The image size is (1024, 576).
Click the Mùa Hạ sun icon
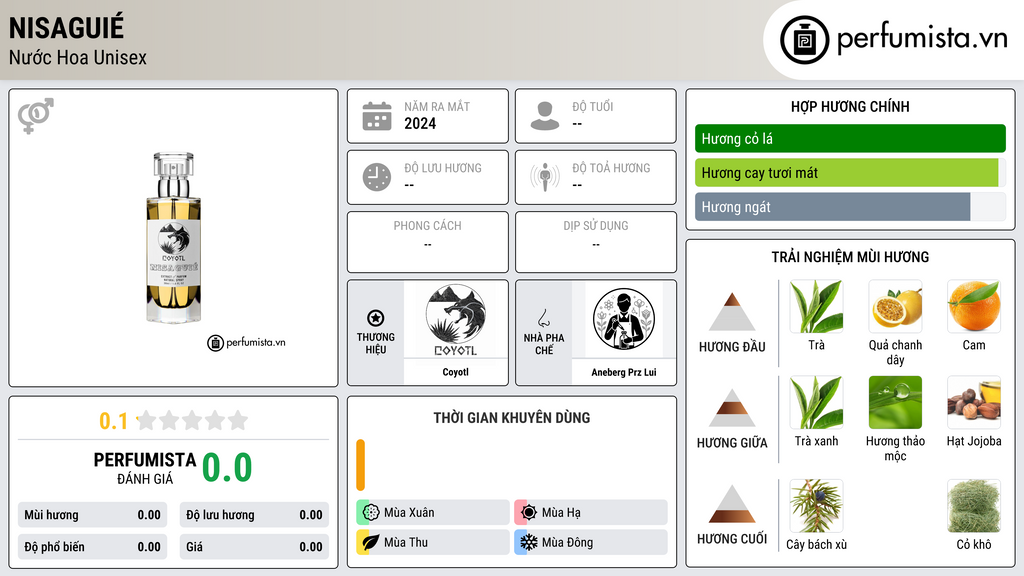(x=529, y=513)
